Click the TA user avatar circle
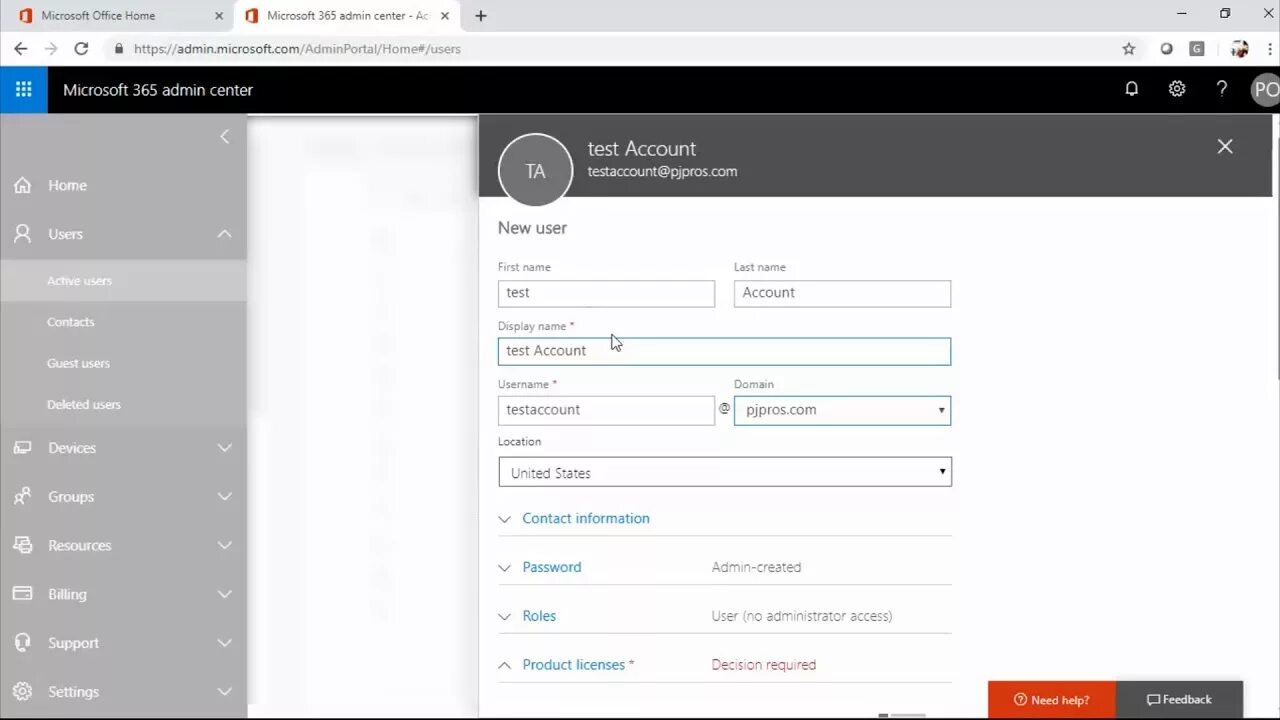The height and width of the screenshot is (720, 1280). pos(535,171)
